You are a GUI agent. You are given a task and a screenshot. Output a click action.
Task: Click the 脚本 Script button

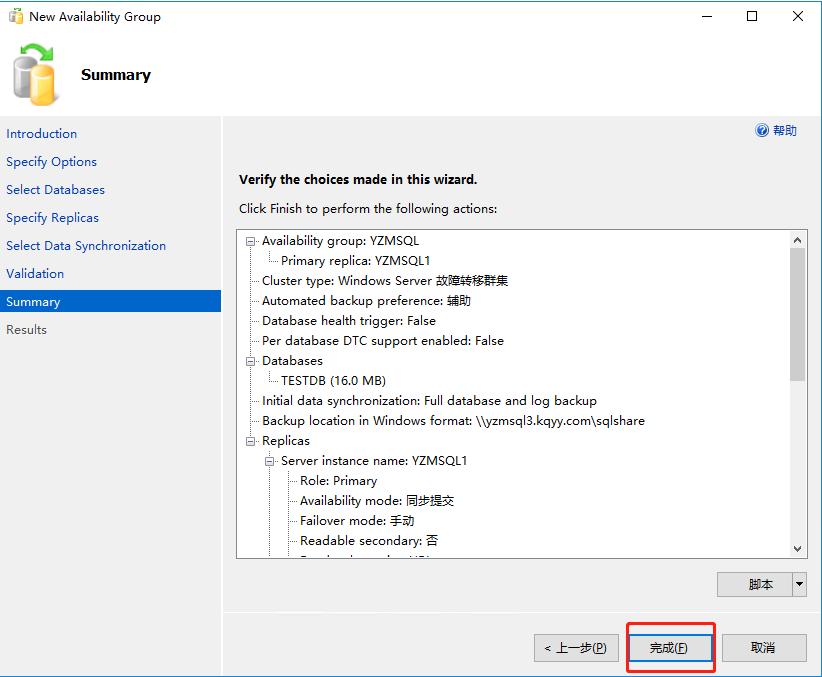coord(755,584)
